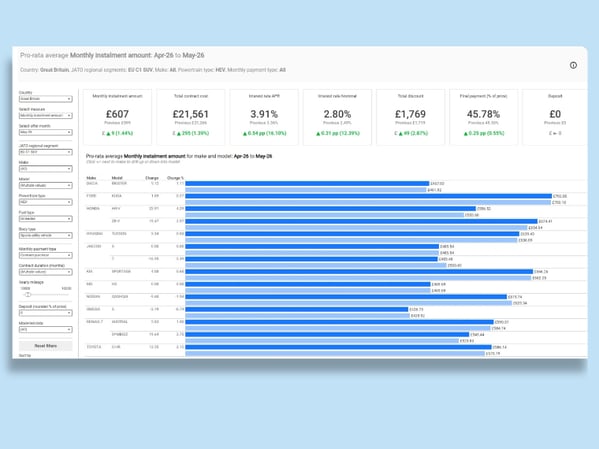Click the Change column header
The height and width of the screenshot is (449, 599).
(152, 178)
